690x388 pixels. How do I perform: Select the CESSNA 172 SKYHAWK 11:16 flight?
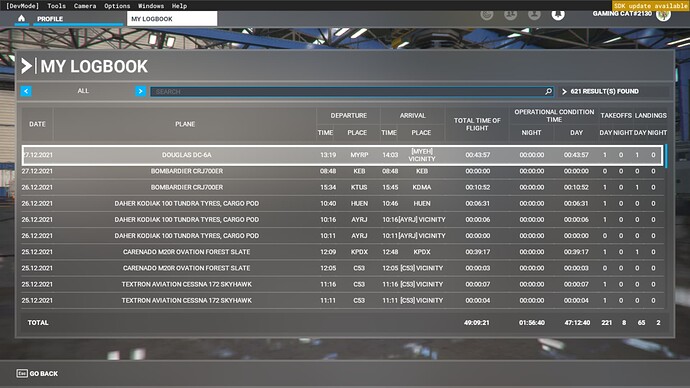pyautogui.click(x=342, y=284)
